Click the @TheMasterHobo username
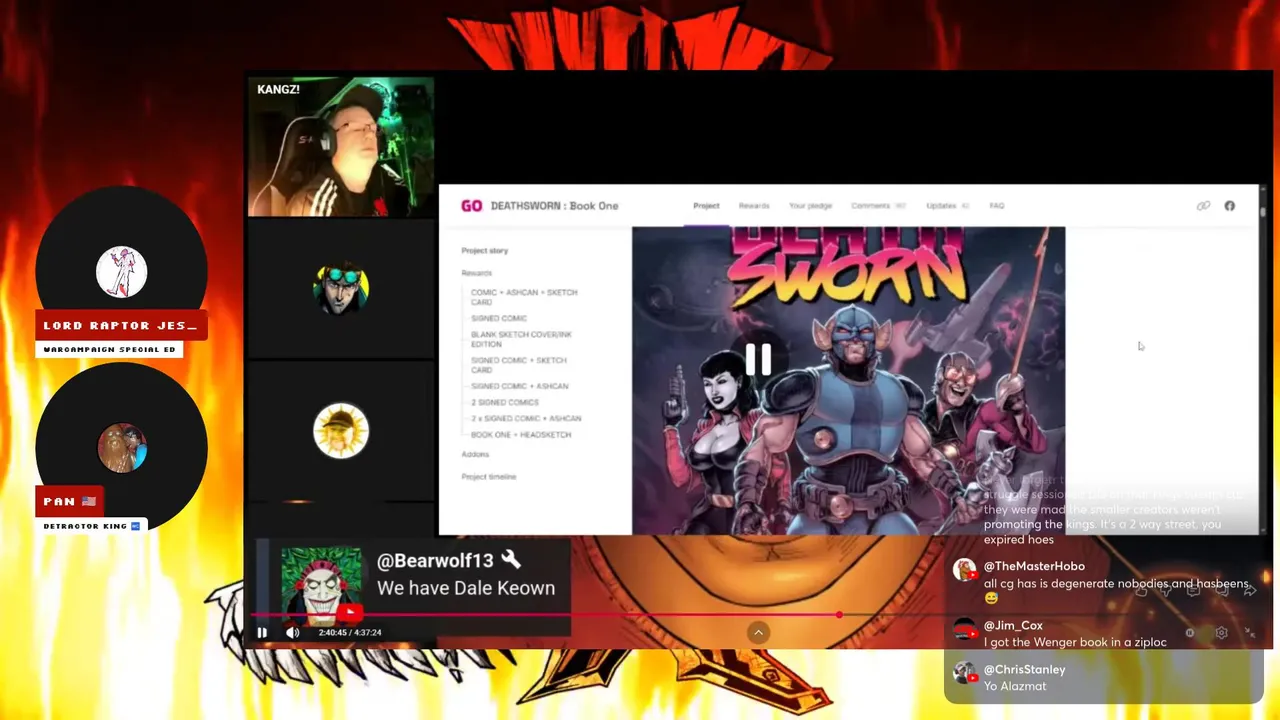The image size is (1280, 720). click(1034, 566)
